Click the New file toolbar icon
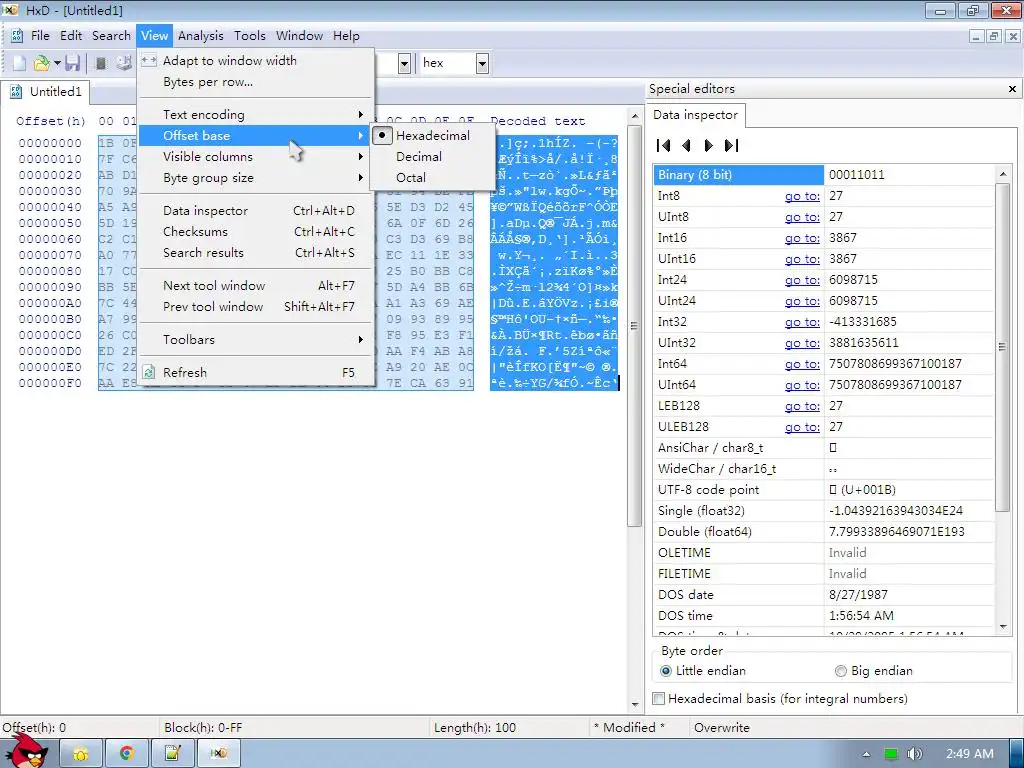The image size is (1024, 768). pyautogui.click(x=20, y=63)
